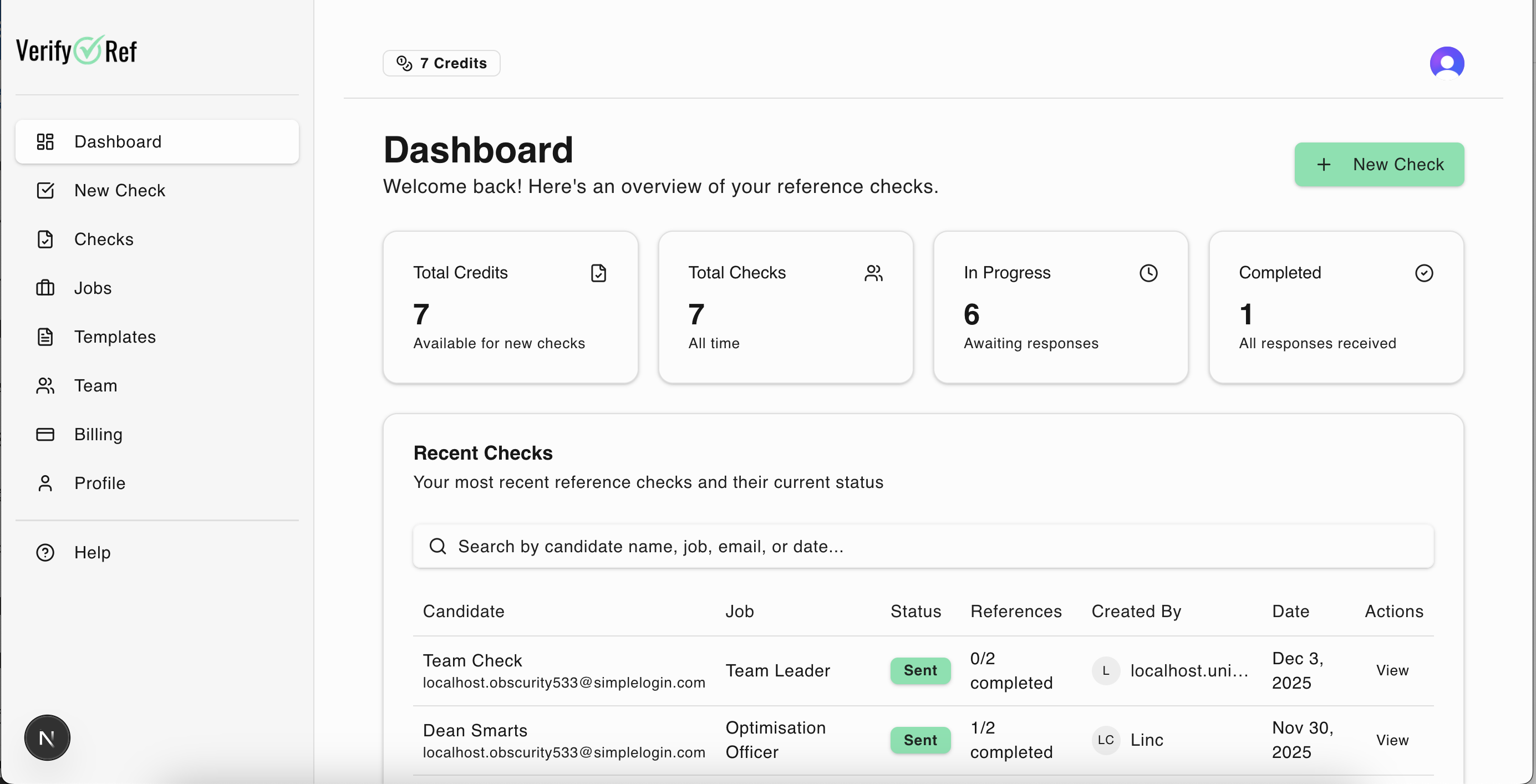Click the magnifier icon in search bar
Screen dimensions: 1536x784
click(438, 546)
